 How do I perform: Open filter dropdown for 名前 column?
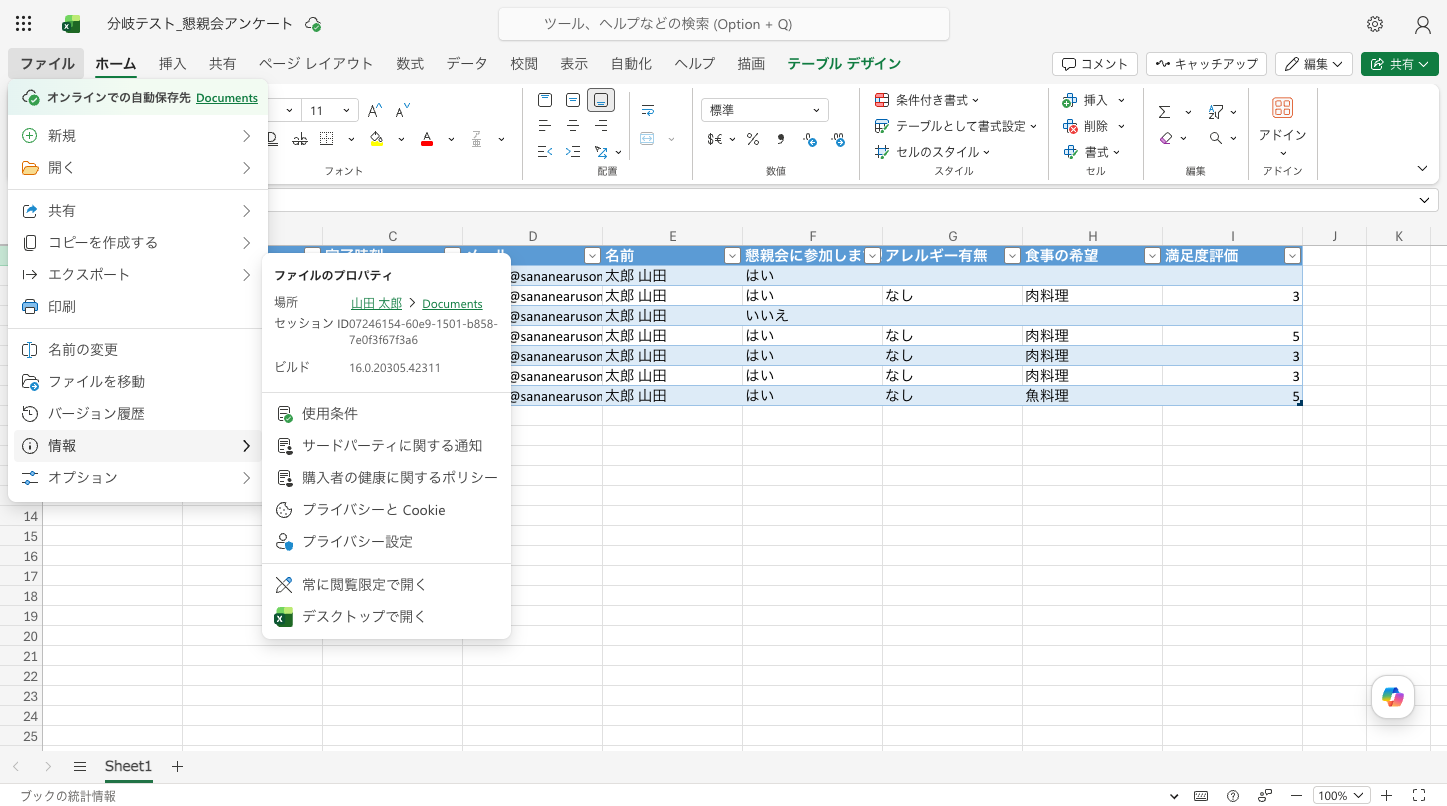pos(732,256)
